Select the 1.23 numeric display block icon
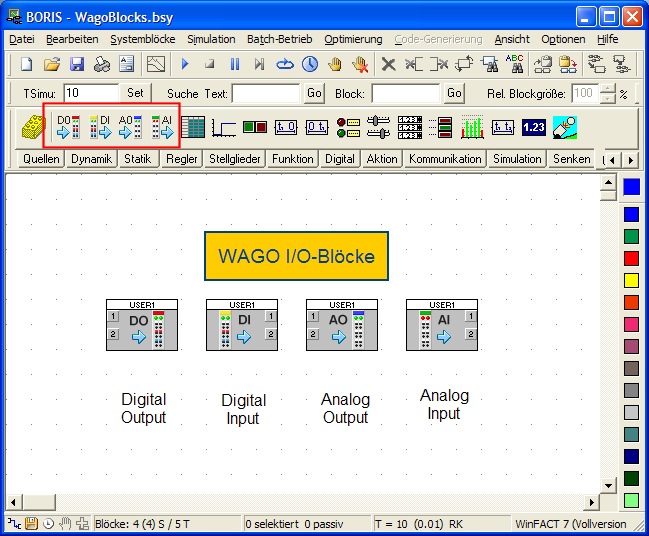Image resolution: width=649 pixels, height=536 pixels. click(534, 127)
